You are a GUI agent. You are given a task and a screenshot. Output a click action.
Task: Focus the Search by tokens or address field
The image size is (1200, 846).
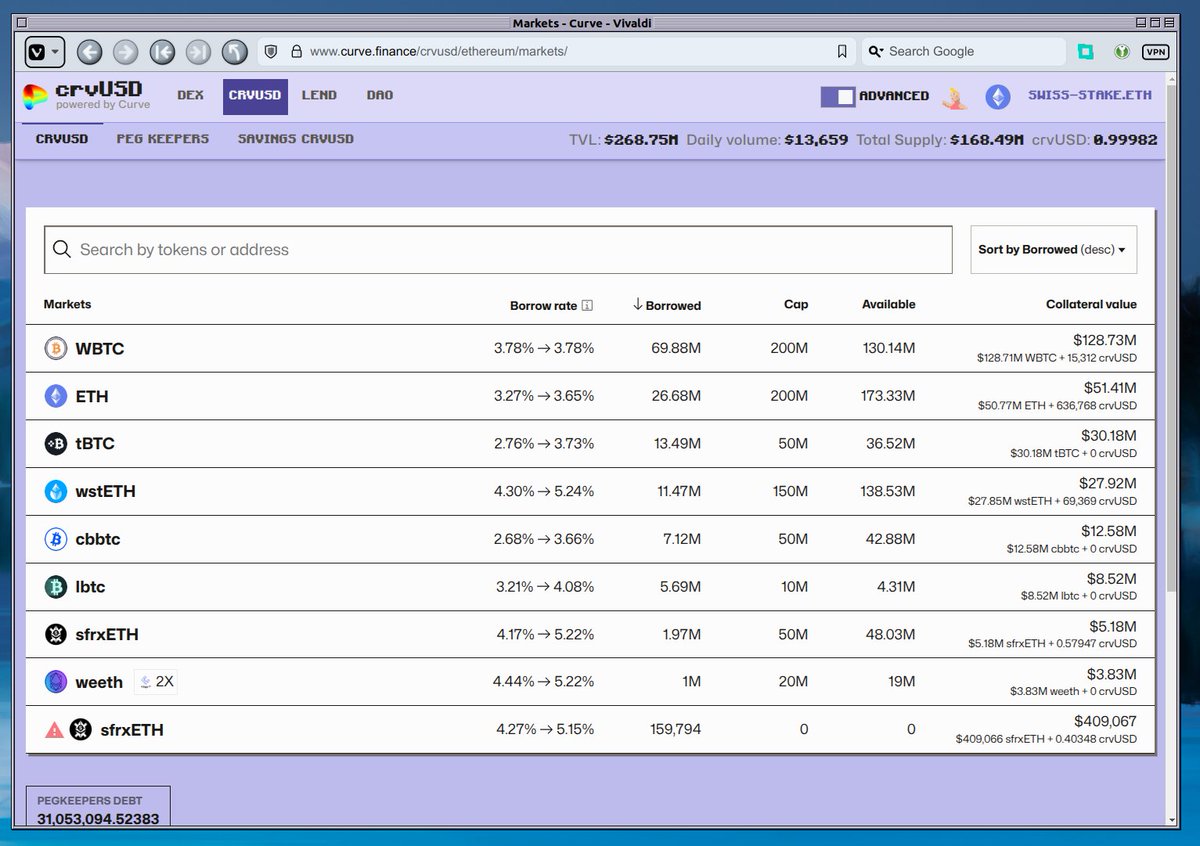(x=498, y=250)
